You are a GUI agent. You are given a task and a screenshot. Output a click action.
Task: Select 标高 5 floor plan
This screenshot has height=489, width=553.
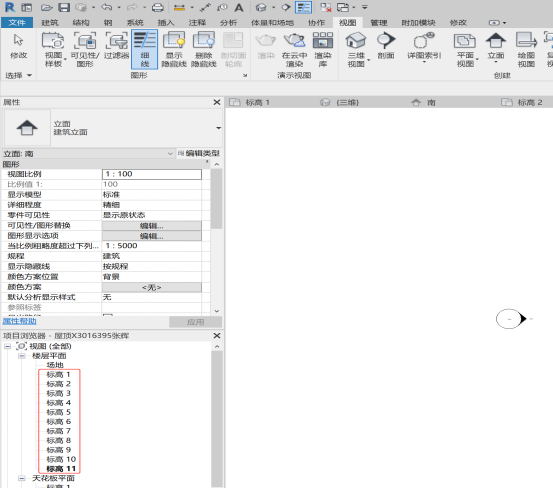pyautogui.click(x=59, y=412)
